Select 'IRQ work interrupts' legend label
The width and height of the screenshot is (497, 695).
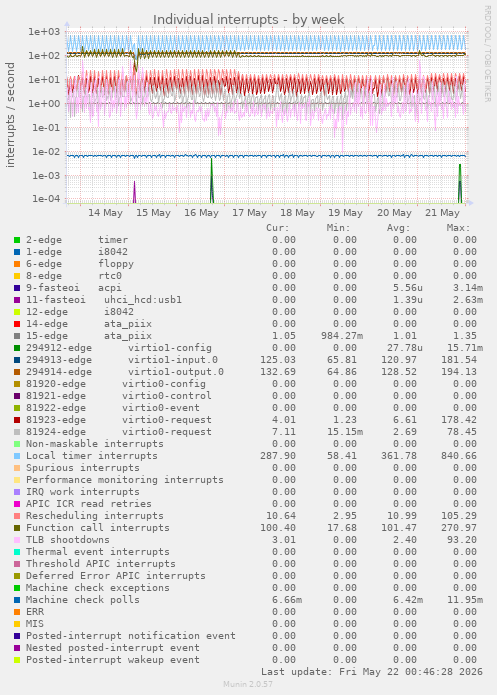83,492
